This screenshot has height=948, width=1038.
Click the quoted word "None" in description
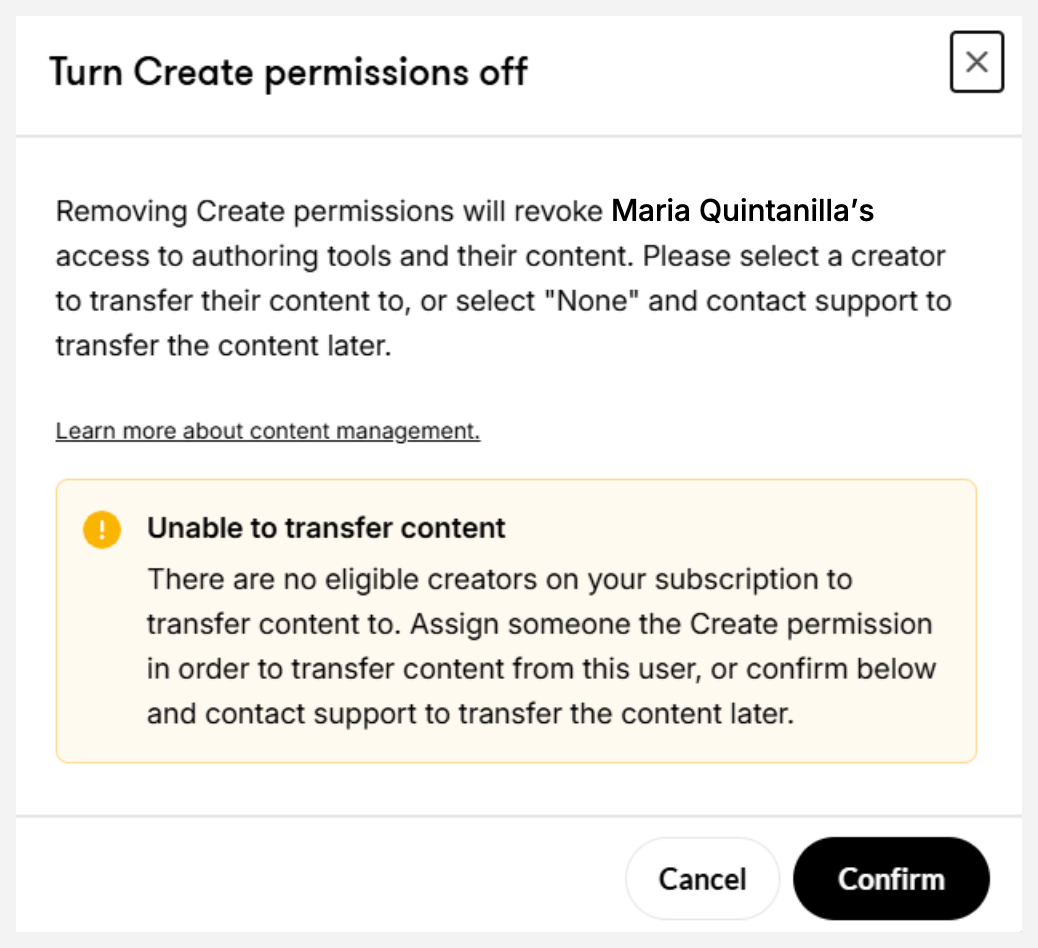(x=598, y=300)
